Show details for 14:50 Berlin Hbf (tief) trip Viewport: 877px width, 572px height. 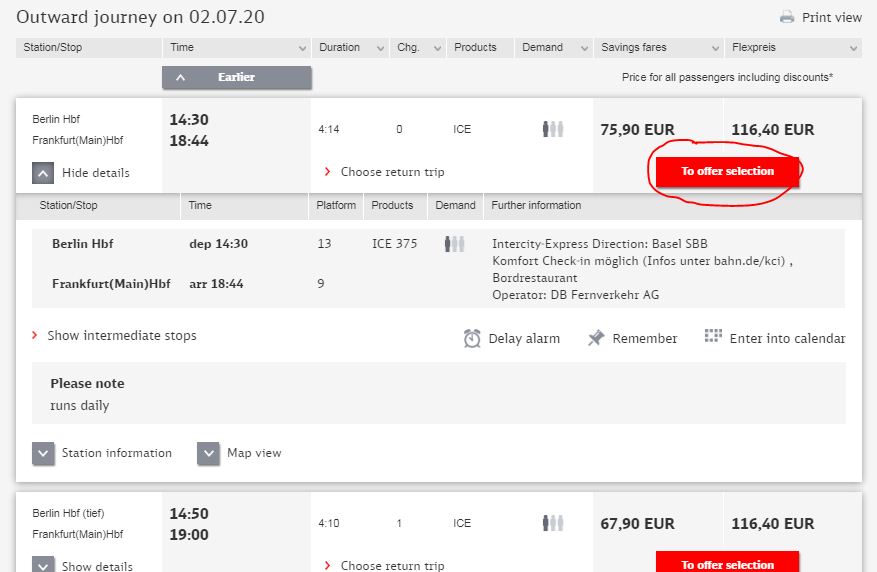click(43, 566)
